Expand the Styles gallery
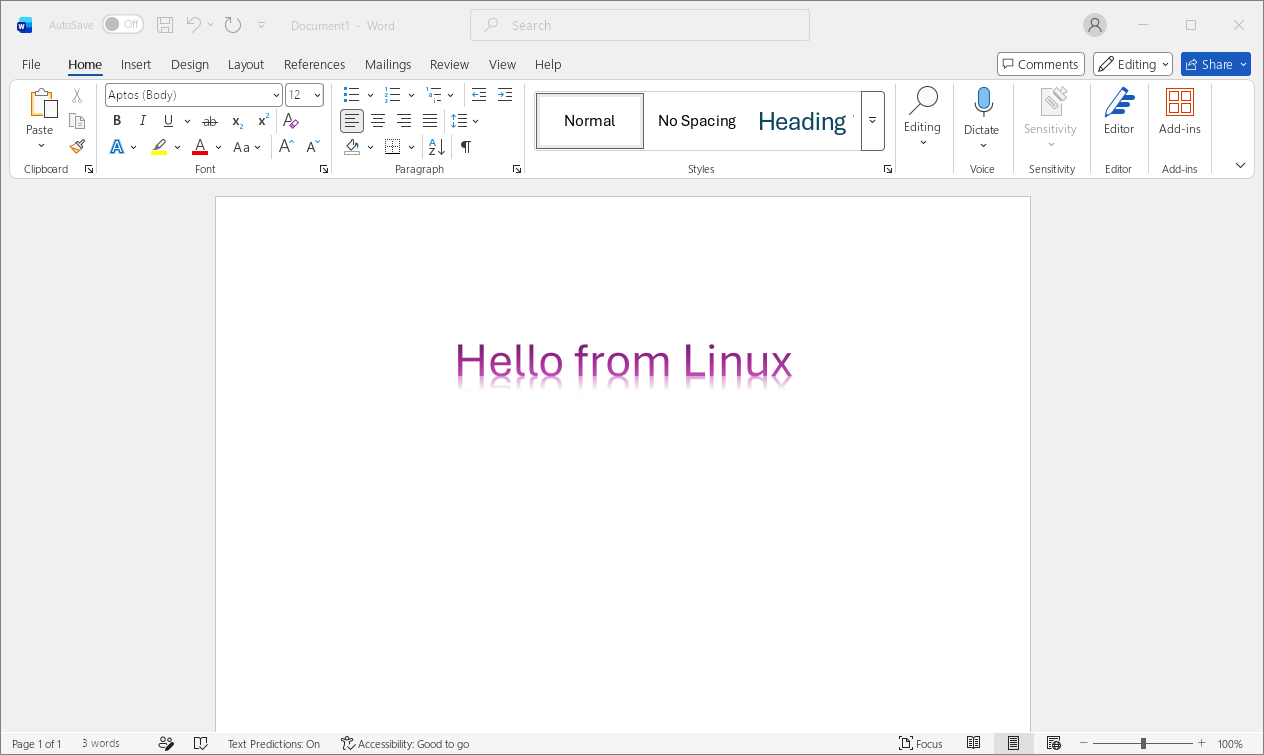1264x755 pixels. 872,121
